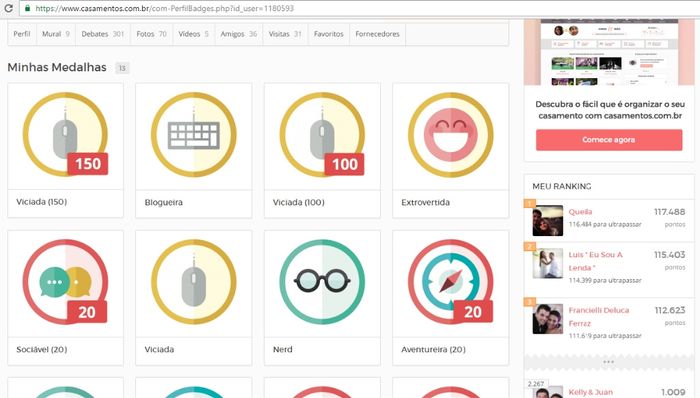Click Francielli's ranking profile photo
This screenshot has height=398, width=700.
pyautogui.click(x=548, y=319)
